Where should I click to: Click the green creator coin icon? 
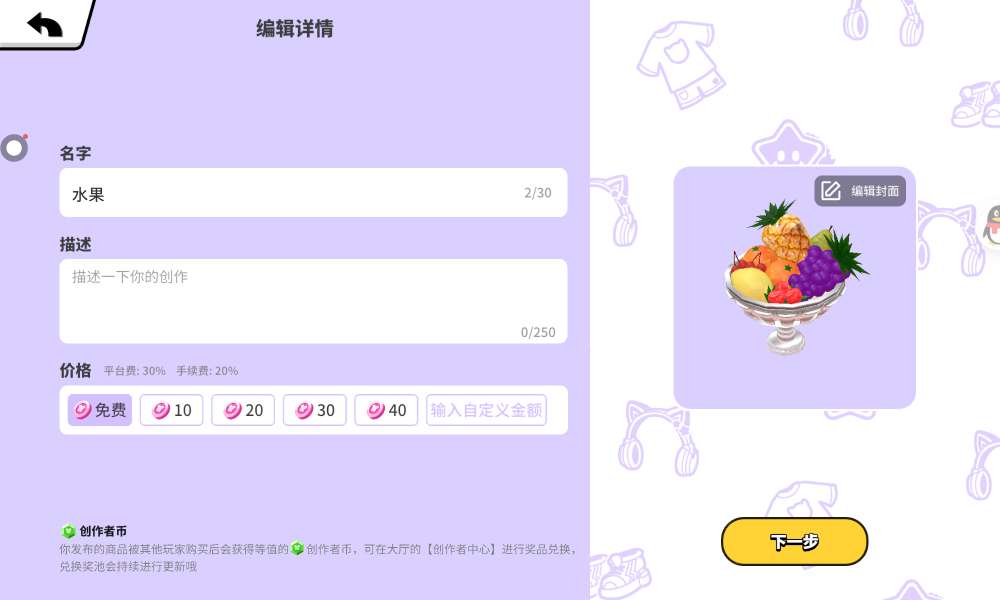pyautogui.click(x=68, y=531)
